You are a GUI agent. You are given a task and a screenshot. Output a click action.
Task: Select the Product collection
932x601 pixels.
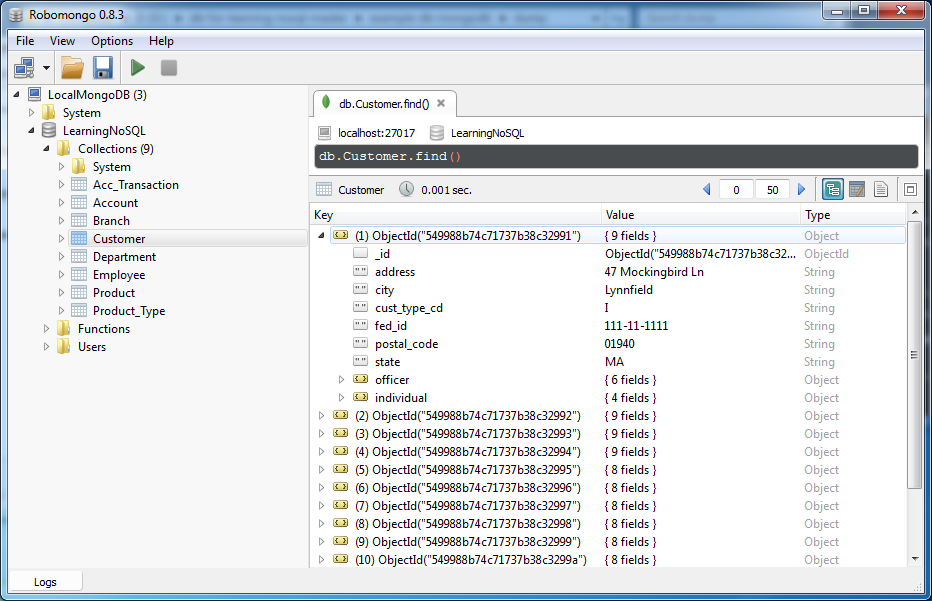tap(114, 292)
